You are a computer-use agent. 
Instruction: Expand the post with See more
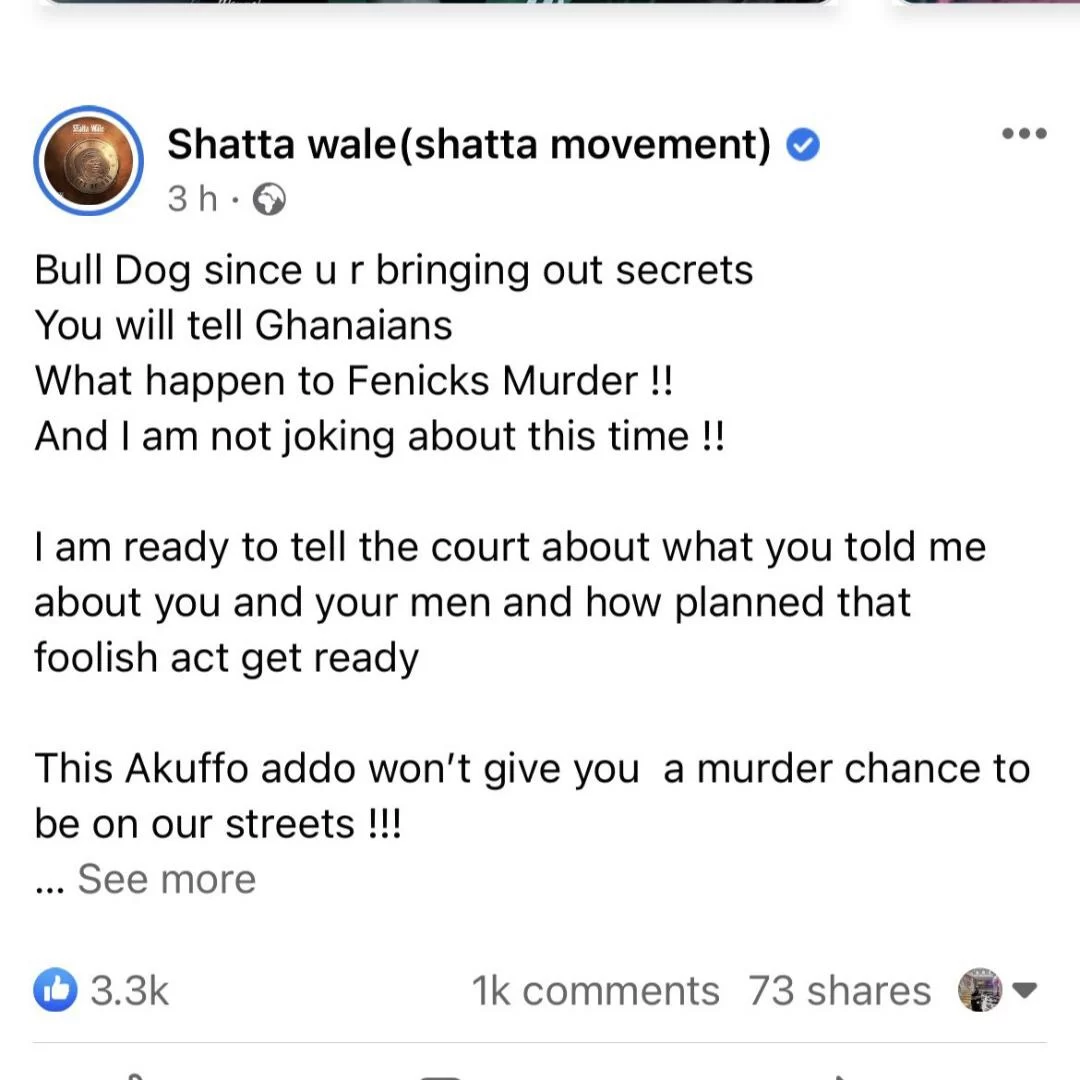[x=166, y=879]
